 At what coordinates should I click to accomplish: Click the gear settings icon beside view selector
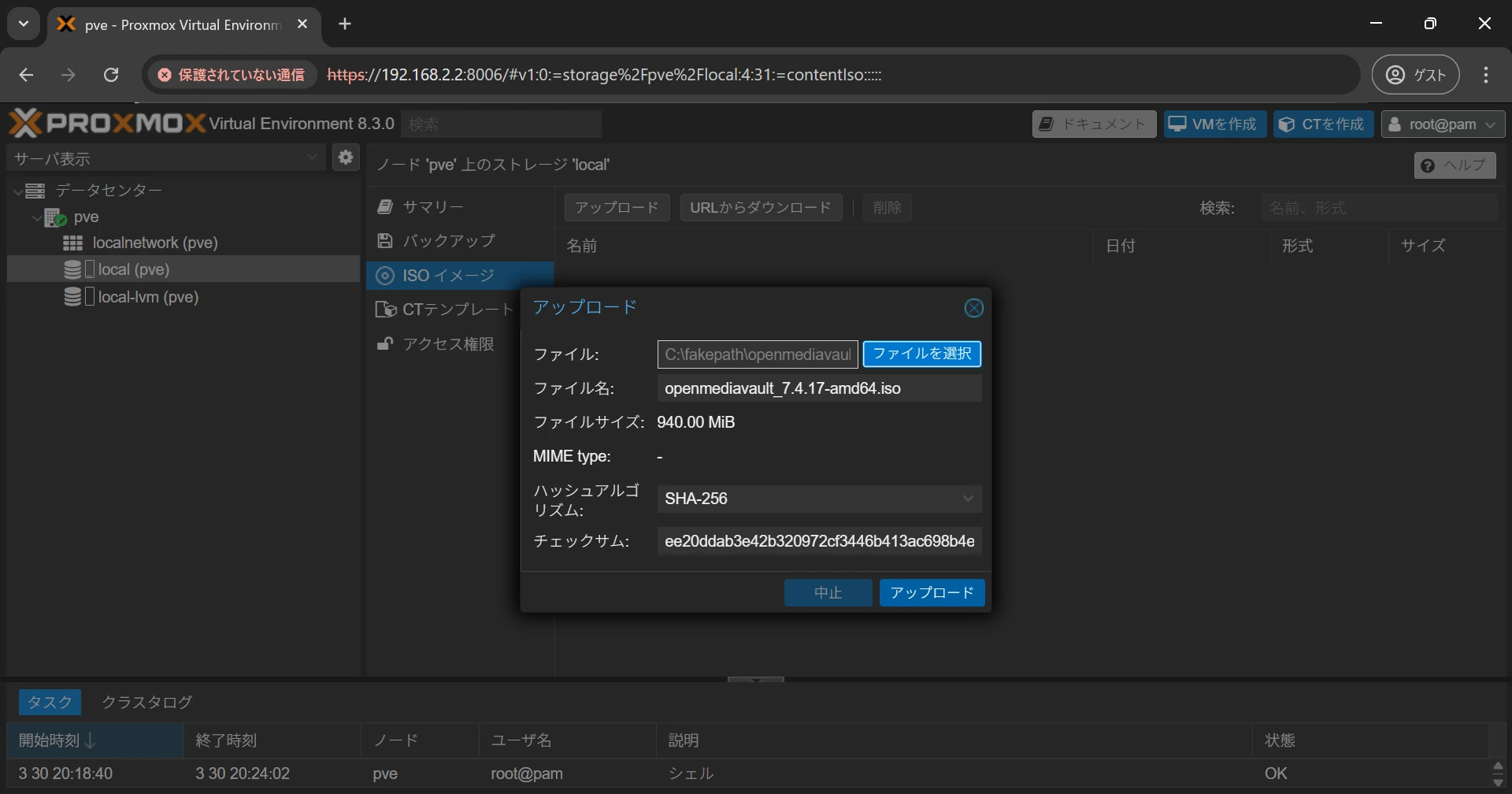(346, 158)
